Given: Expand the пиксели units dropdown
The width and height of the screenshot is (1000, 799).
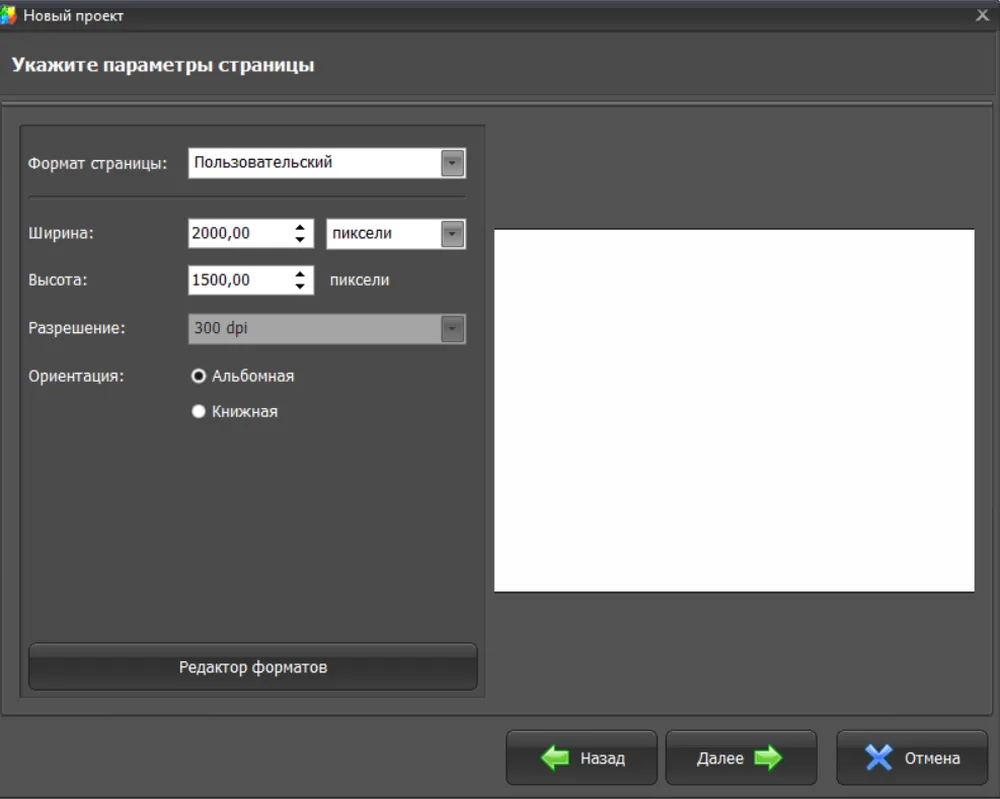Looking at the screenshot, I should point(453,234).
